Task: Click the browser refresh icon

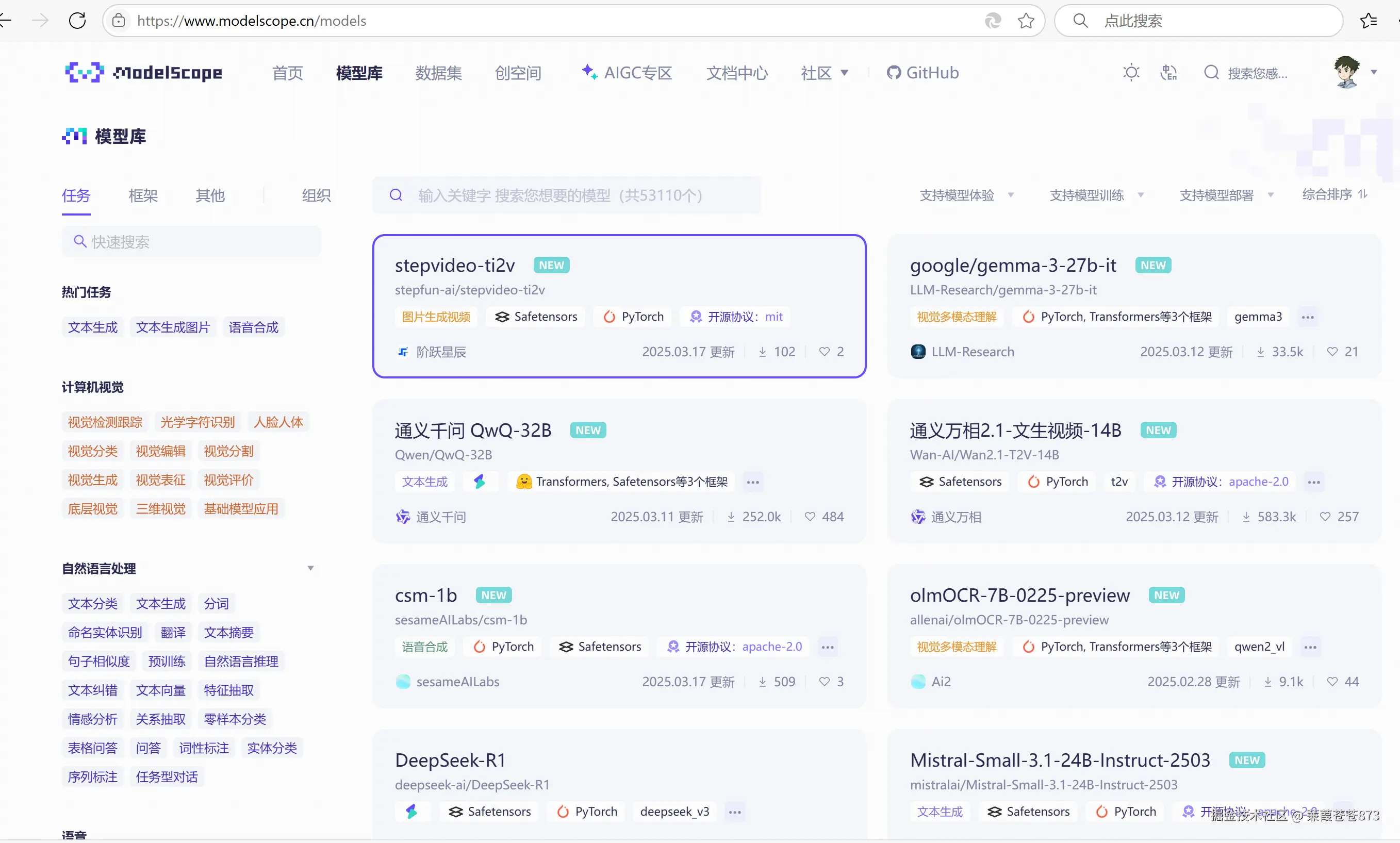Action: 77,21
